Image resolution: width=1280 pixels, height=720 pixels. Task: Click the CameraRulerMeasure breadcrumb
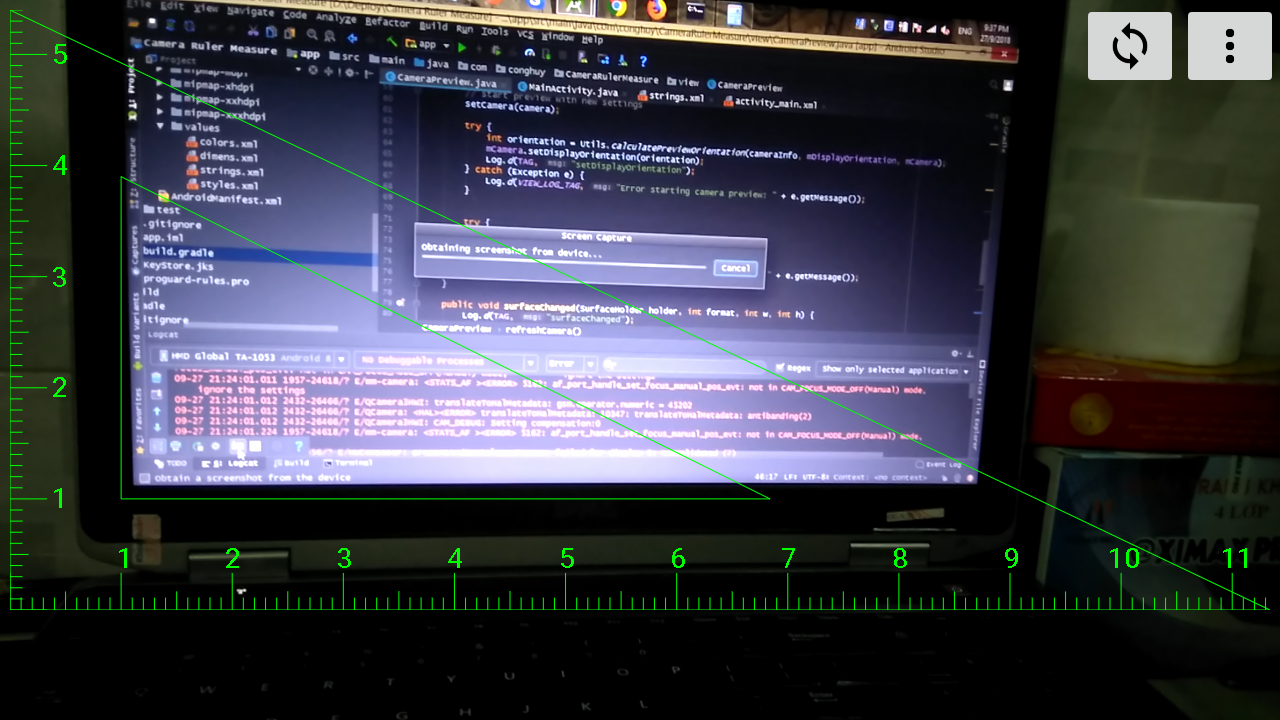point(604,77)
